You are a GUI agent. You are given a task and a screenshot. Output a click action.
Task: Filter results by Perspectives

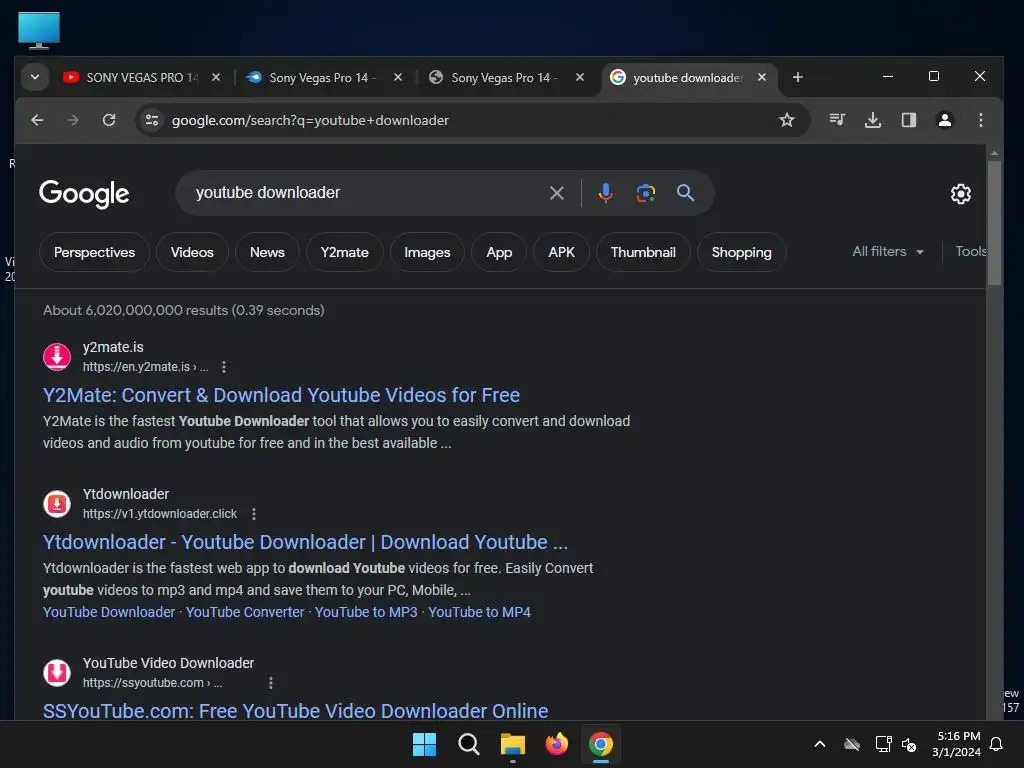pyautogui.click(x=94, y=252)
